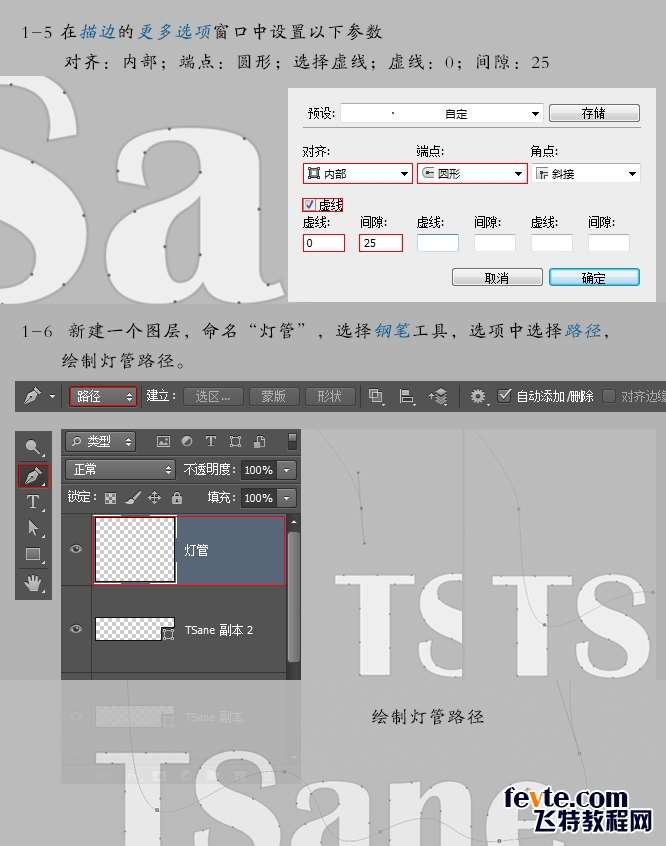Click the 存储 save button

pyautogui.click(x=594, y=113)
